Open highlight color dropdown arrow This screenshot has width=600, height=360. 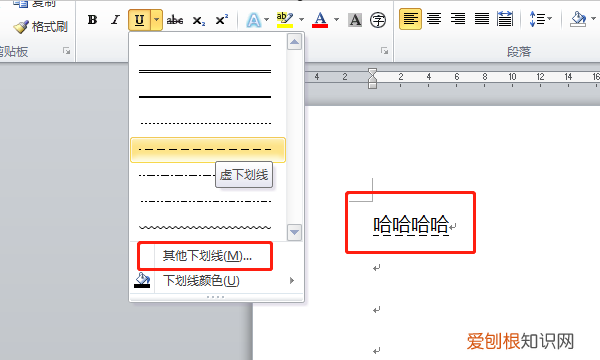[302, 19]
